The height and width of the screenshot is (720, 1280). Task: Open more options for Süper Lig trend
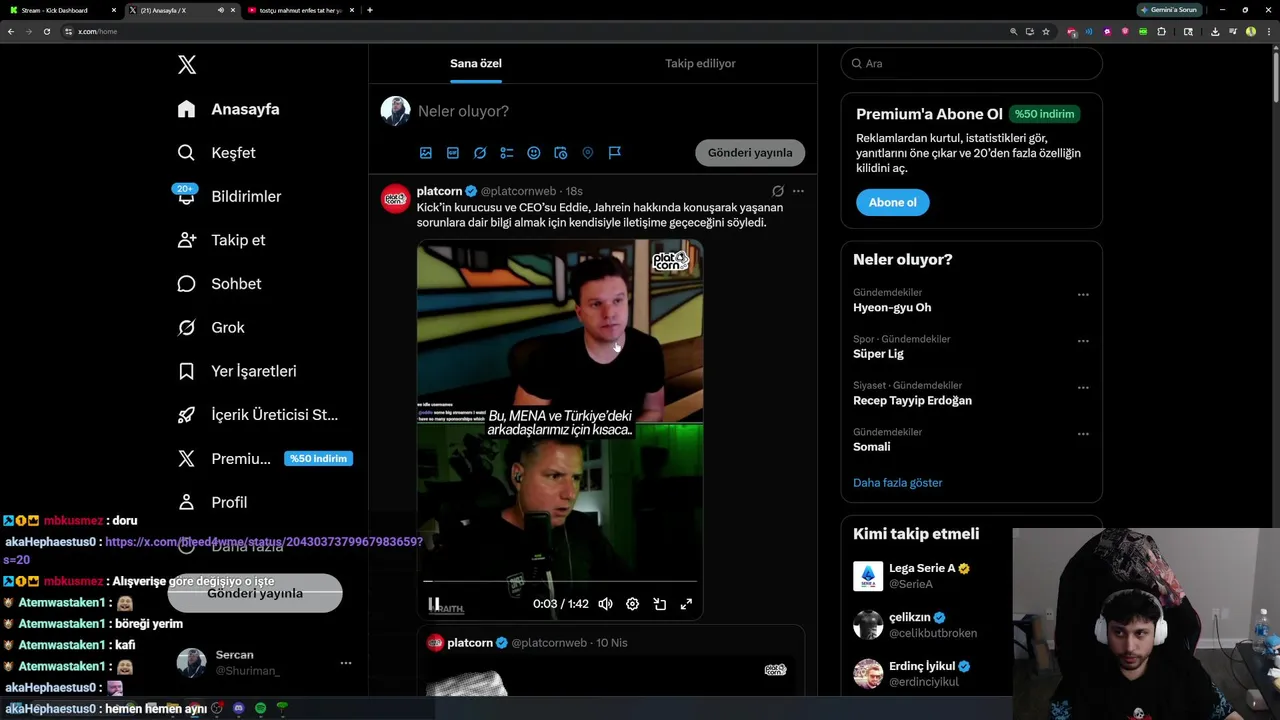point(1083,341)
